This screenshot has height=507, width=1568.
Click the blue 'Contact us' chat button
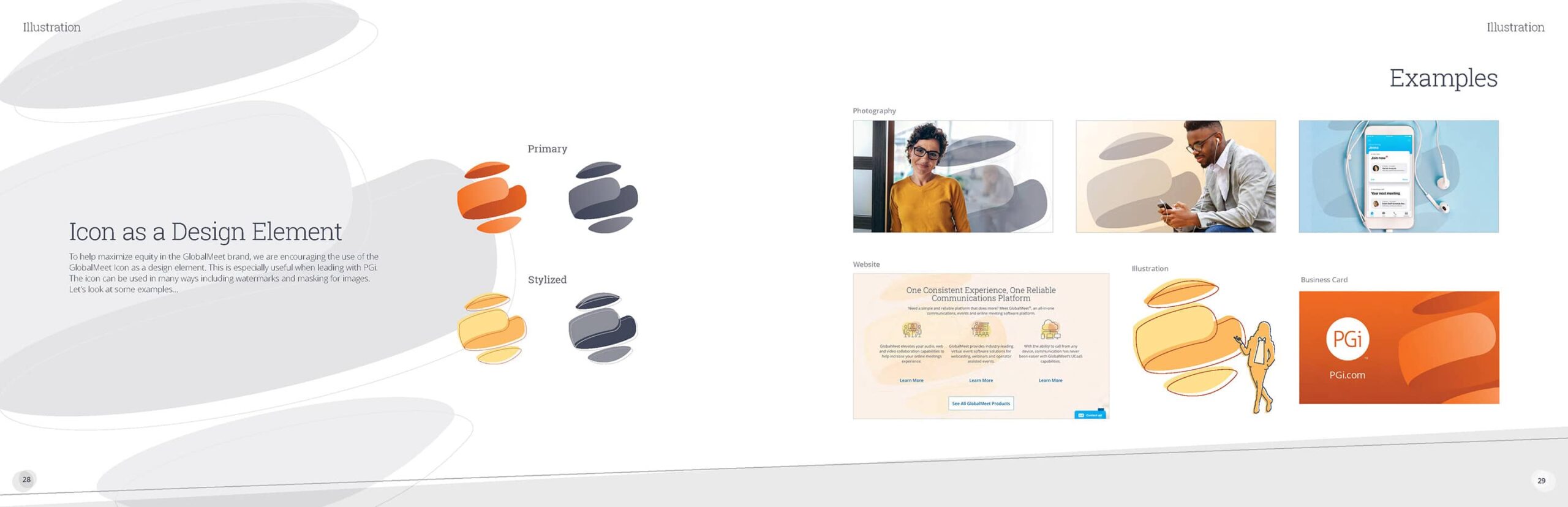1090,415
